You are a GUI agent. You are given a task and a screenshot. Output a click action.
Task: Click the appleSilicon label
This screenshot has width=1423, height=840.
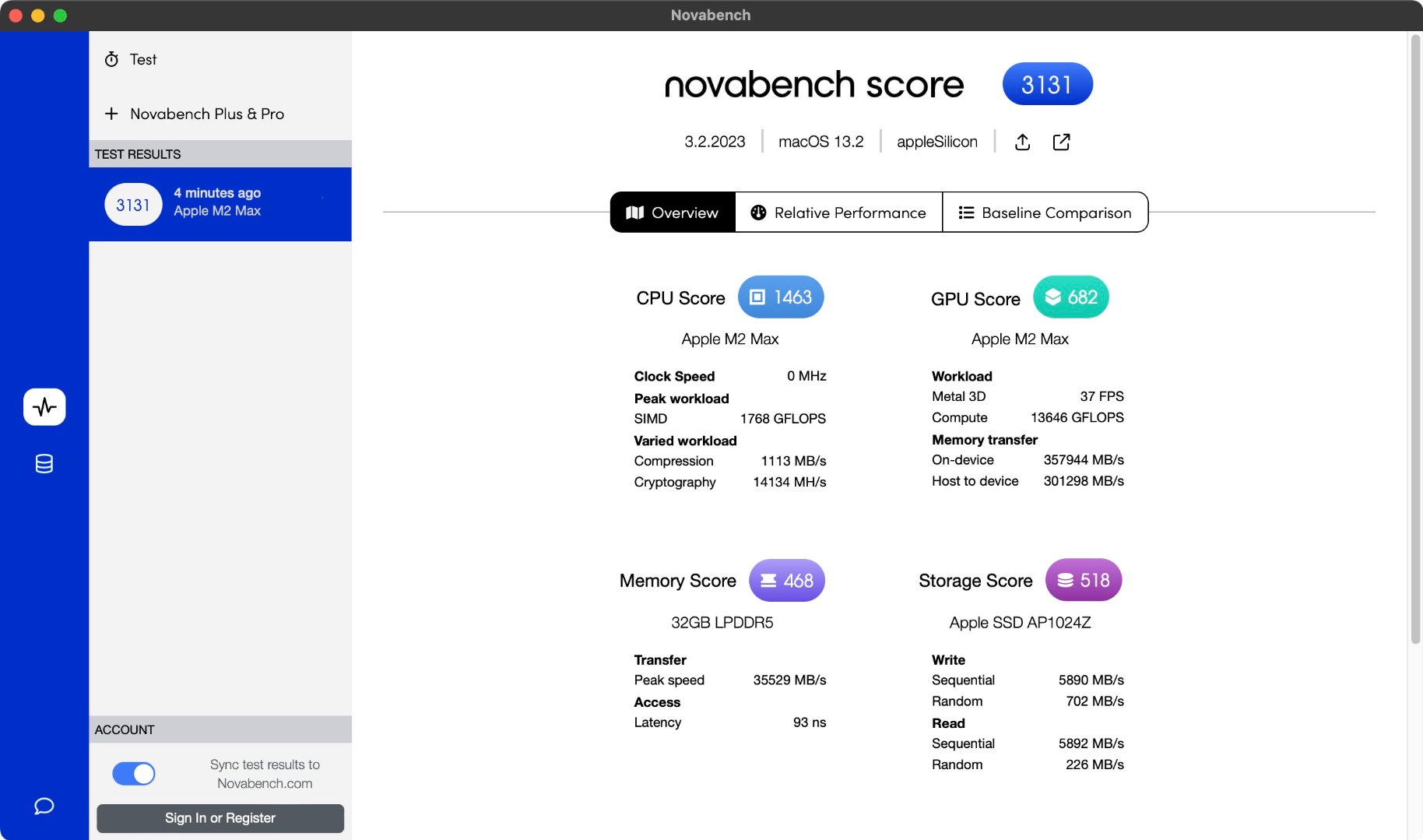pos(937,142)
